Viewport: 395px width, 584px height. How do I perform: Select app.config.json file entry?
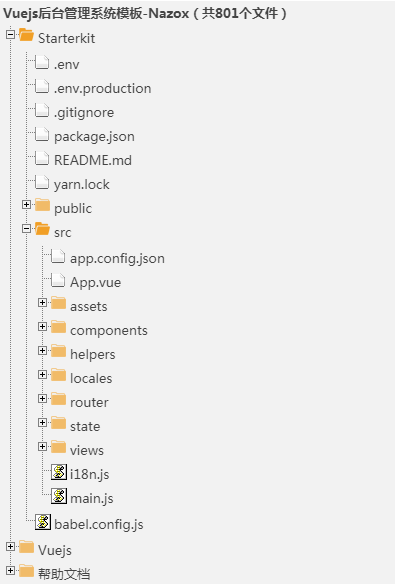click(x=117, y=259)
